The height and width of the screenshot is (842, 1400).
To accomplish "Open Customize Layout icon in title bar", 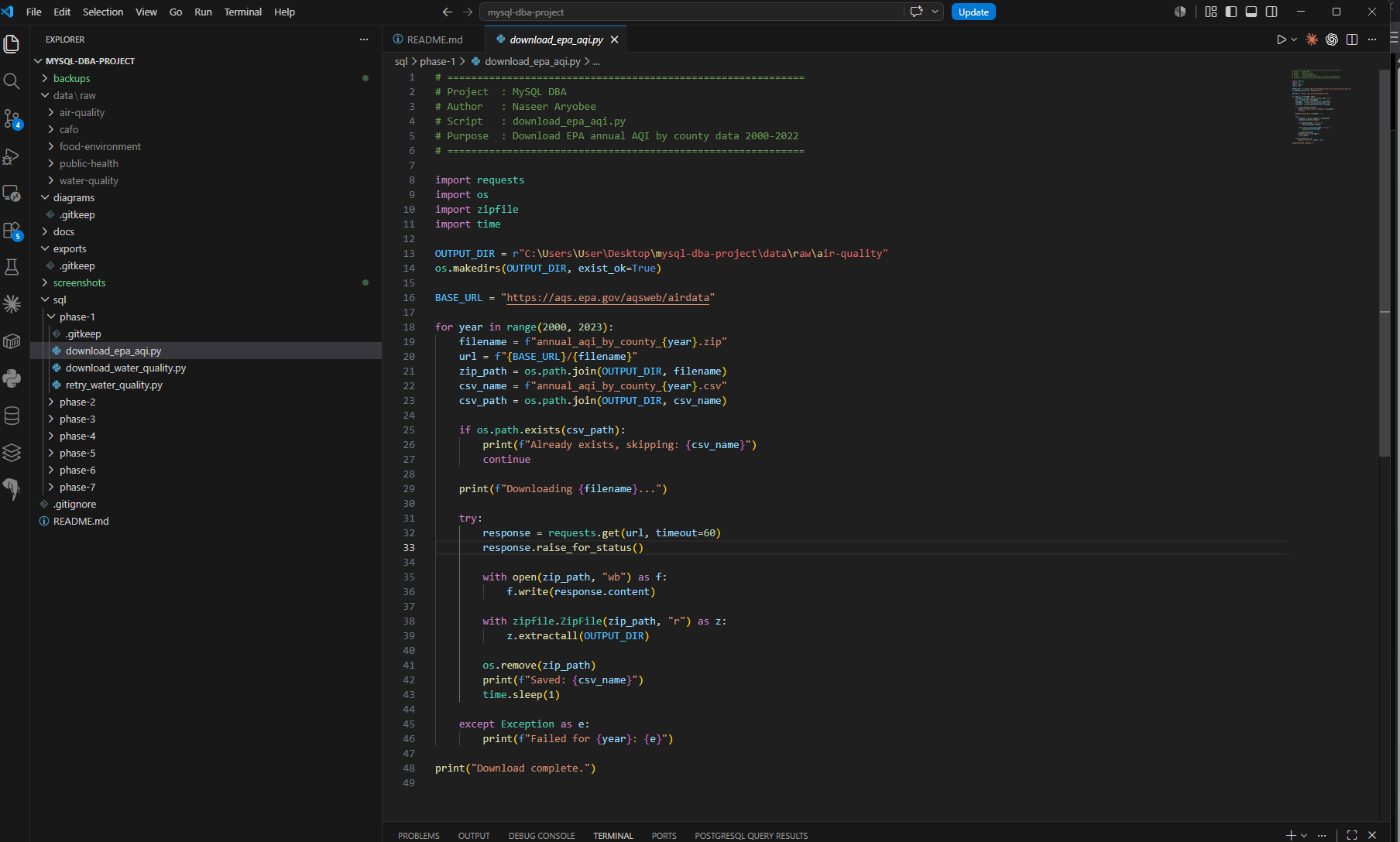I will click(1211, 12).
